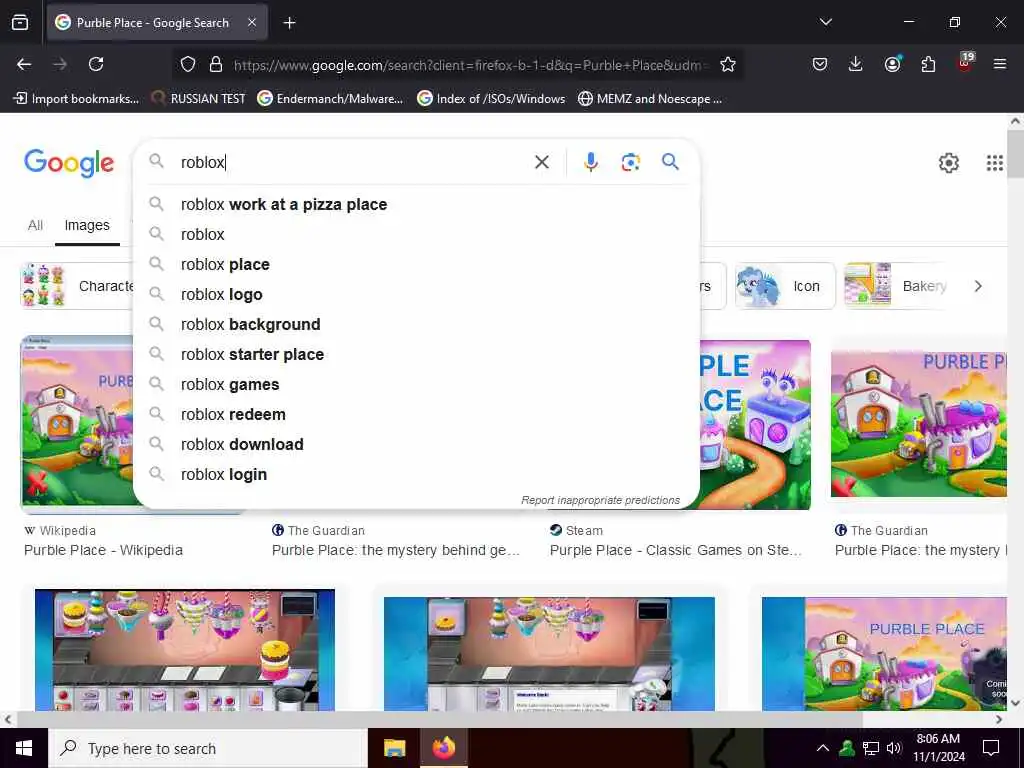Open the Save to Pocket icon
Image resolution: width=1024 pixels, height=768 pixels.
[x=820, y=64]
